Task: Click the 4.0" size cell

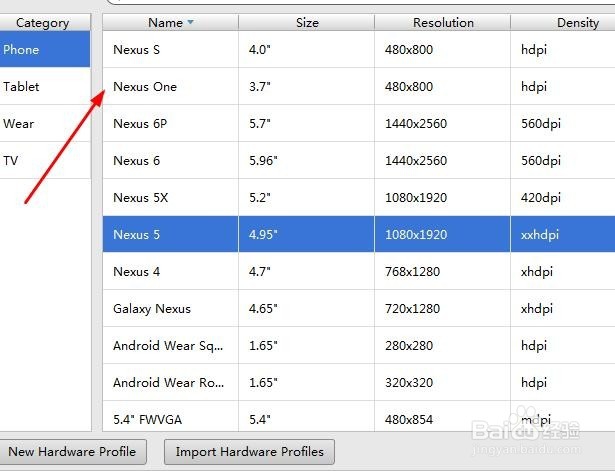Action: (x=307, y=49)
